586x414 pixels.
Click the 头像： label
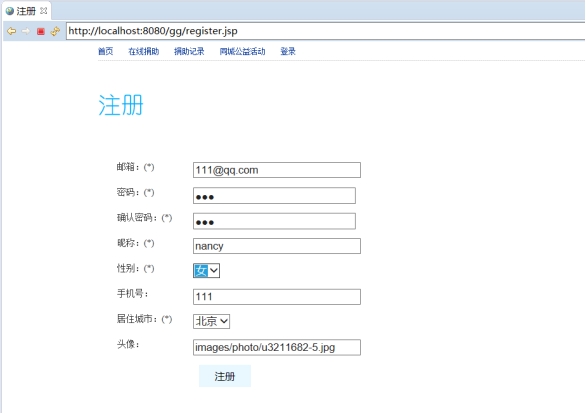click(x=128, y=345)
